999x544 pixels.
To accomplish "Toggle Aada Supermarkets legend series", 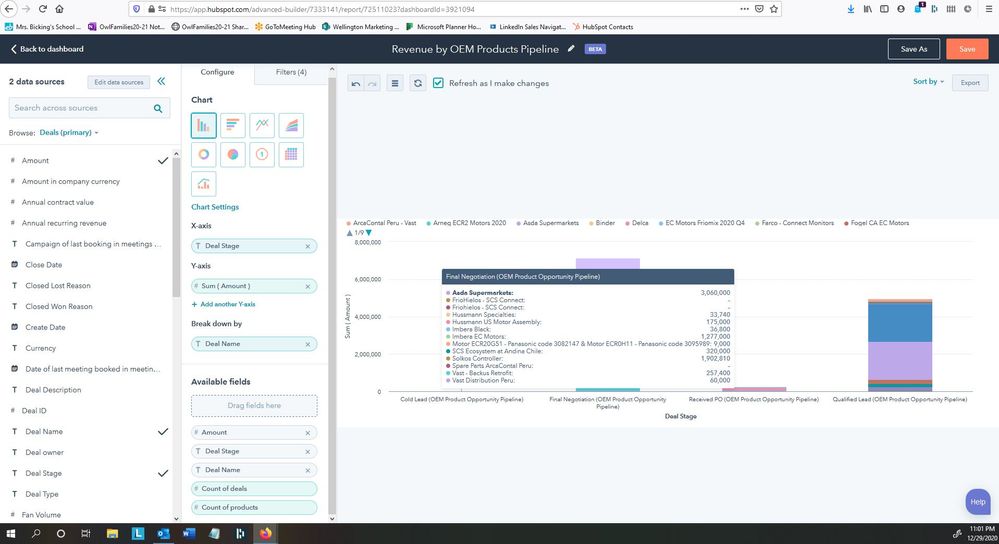I will (547, 223).
